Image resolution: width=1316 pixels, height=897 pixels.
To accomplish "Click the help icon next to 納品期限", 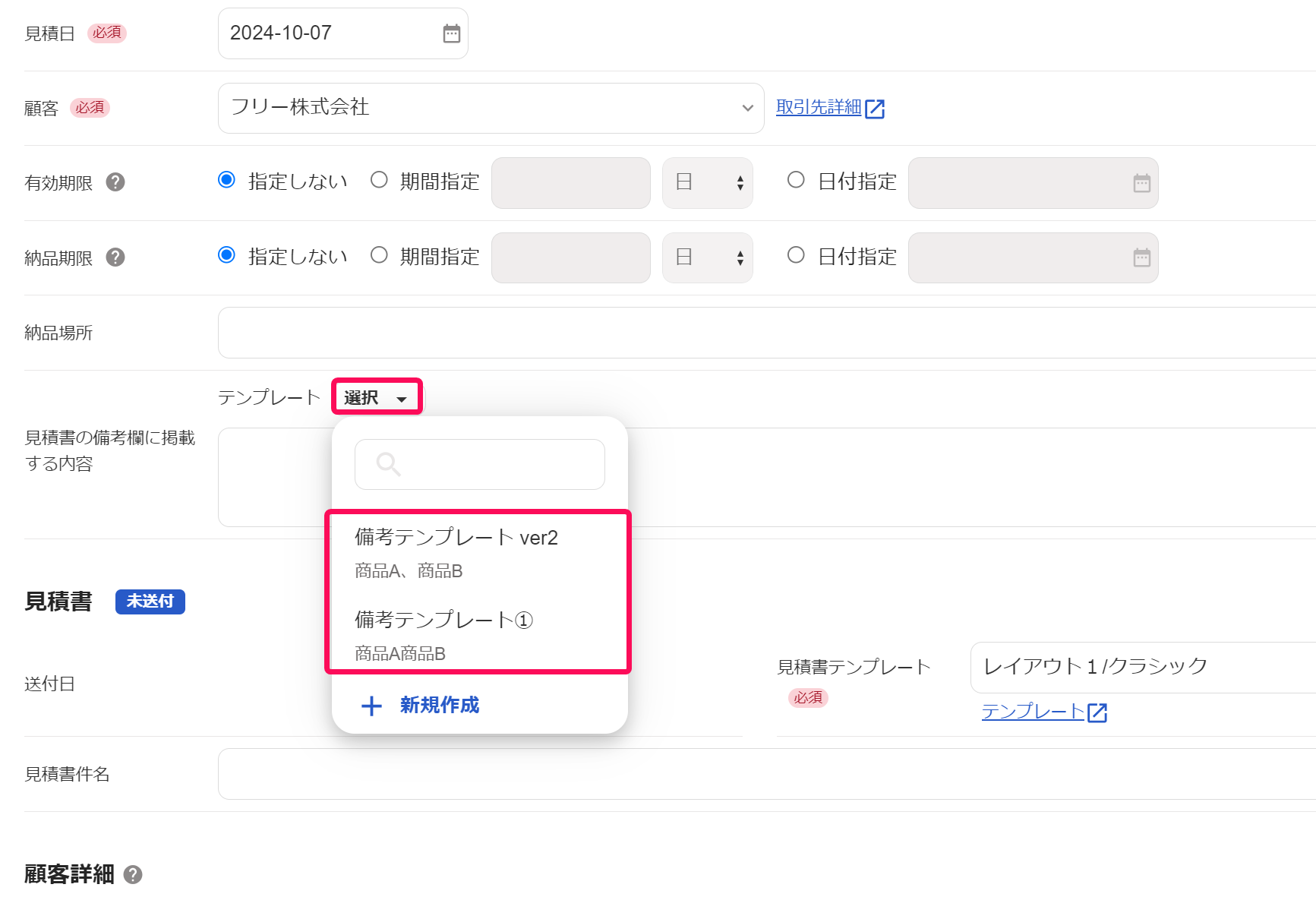I will point(115,257).
